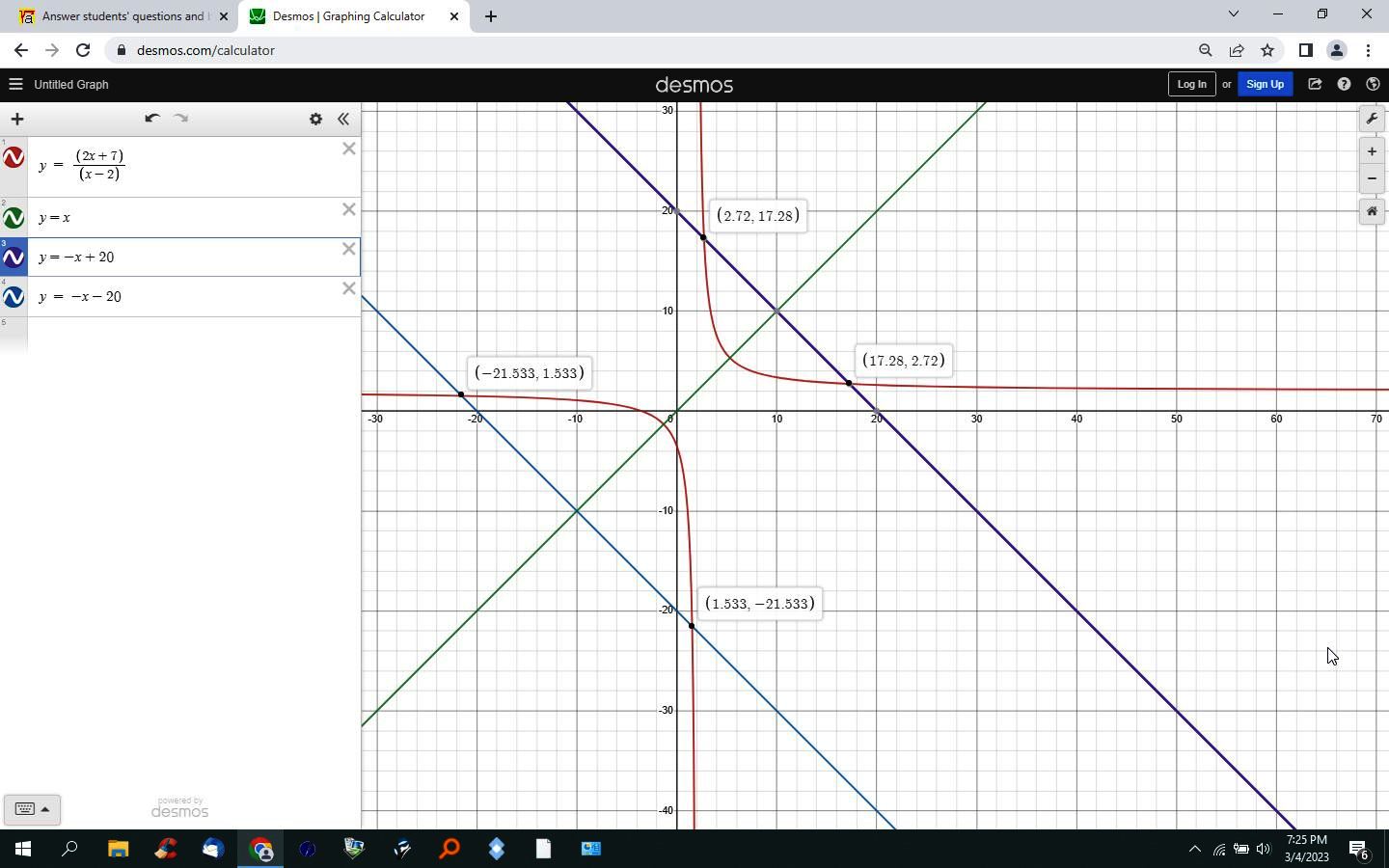This screenshot has height=868, width=1389.
Task: Click the powered by Desmos logo
Action: point(180,808)
